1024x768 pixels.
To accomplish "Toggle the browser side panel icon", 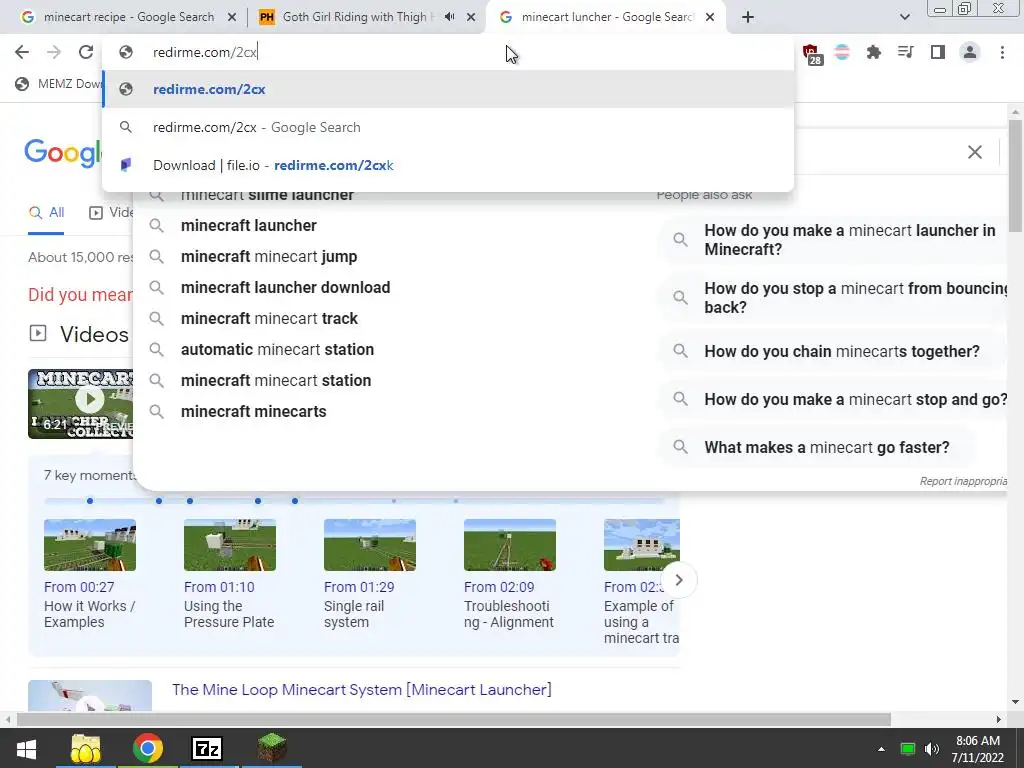I will click(938, 52).
